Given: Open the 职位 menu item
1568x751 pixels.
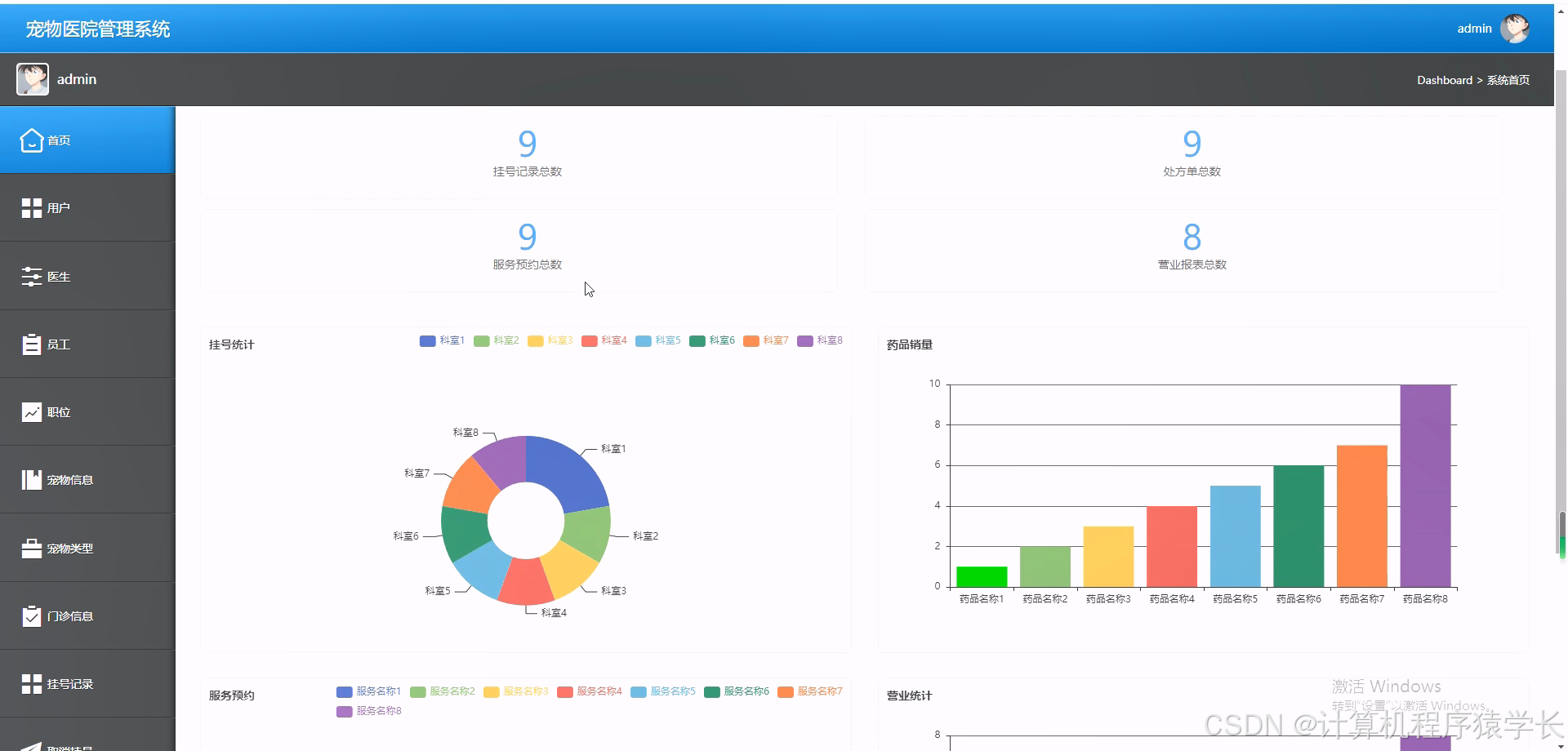Looking at the screenshot, I should click(87, 412).
